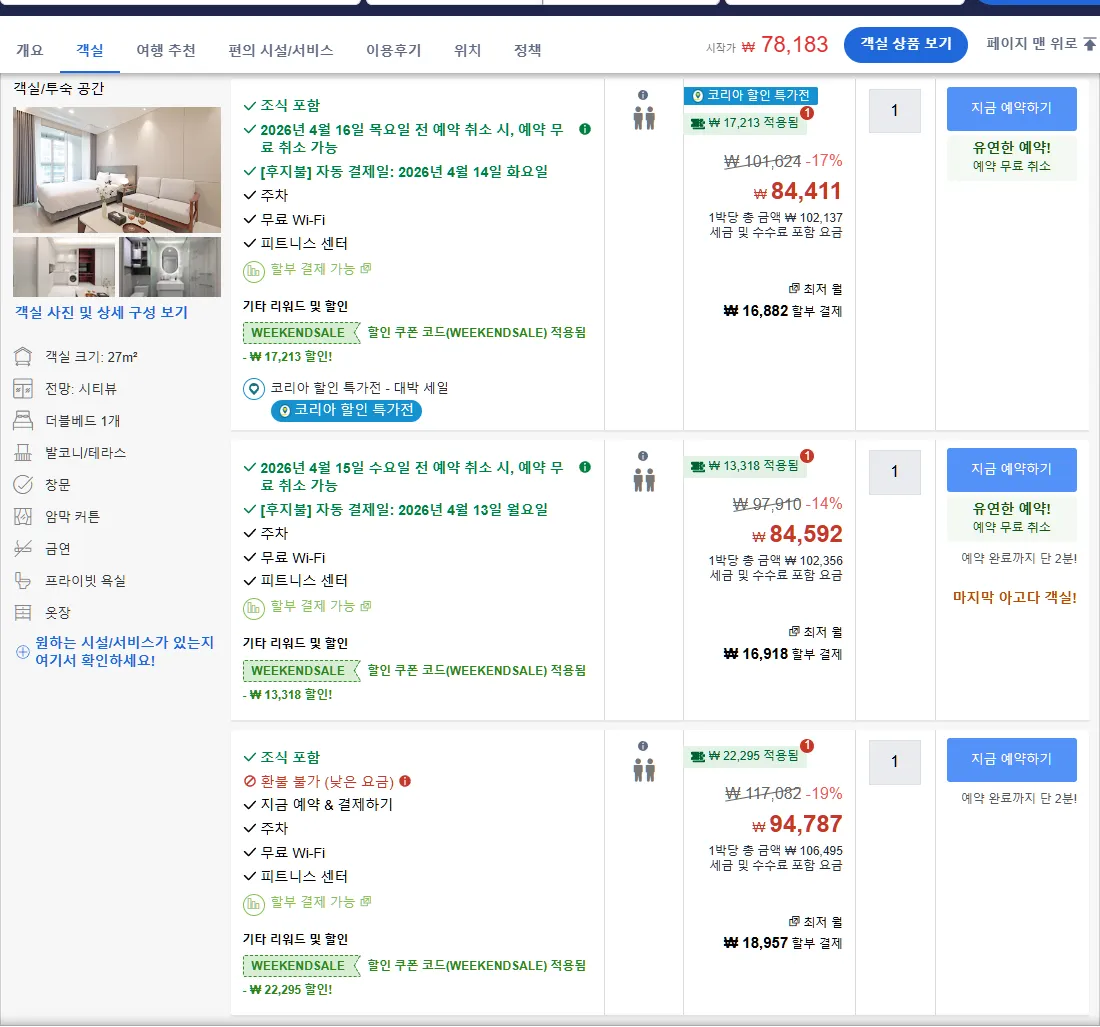Click the city view icon beside 시티뷰
The image size is (1100, 1027).
pyautogui.click(x=23, y=389)
